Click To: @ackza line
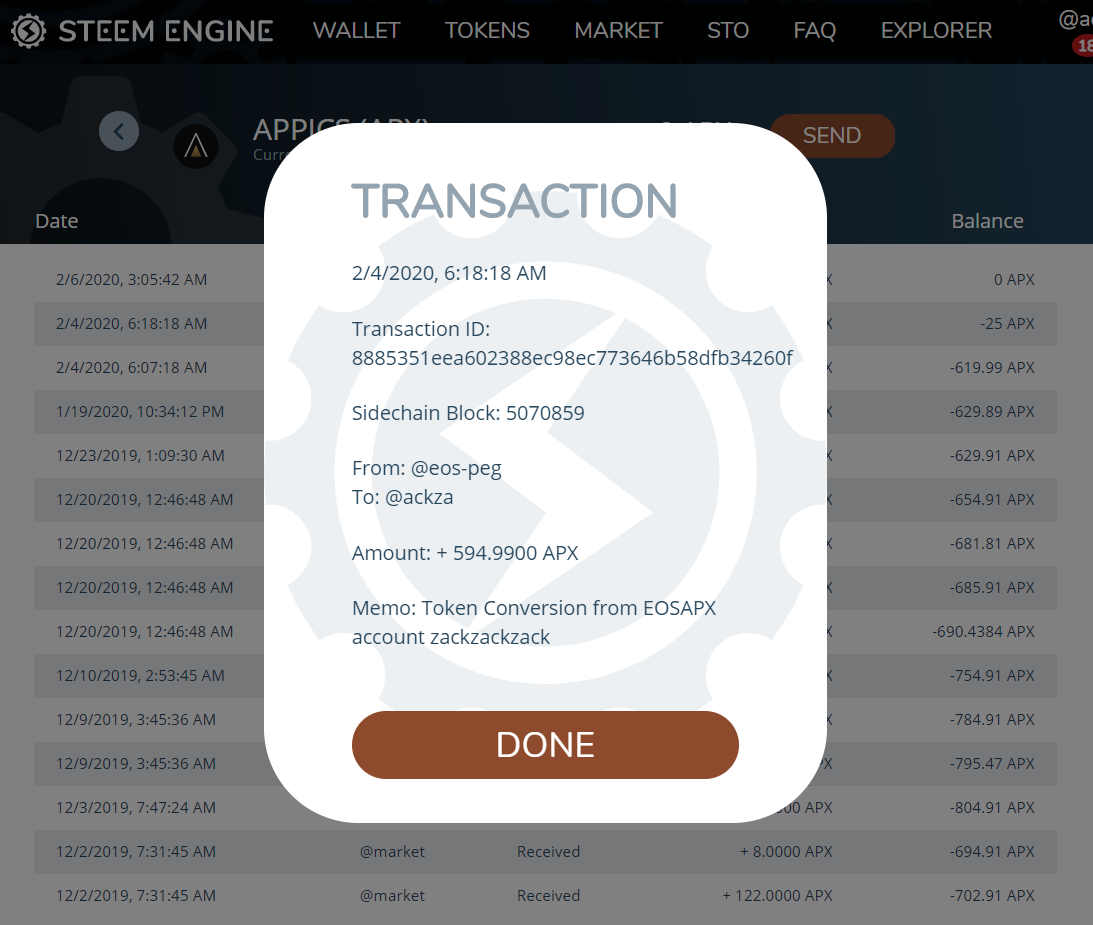The height and width of the screenshot is (925, 1093). tap(403, 497)
